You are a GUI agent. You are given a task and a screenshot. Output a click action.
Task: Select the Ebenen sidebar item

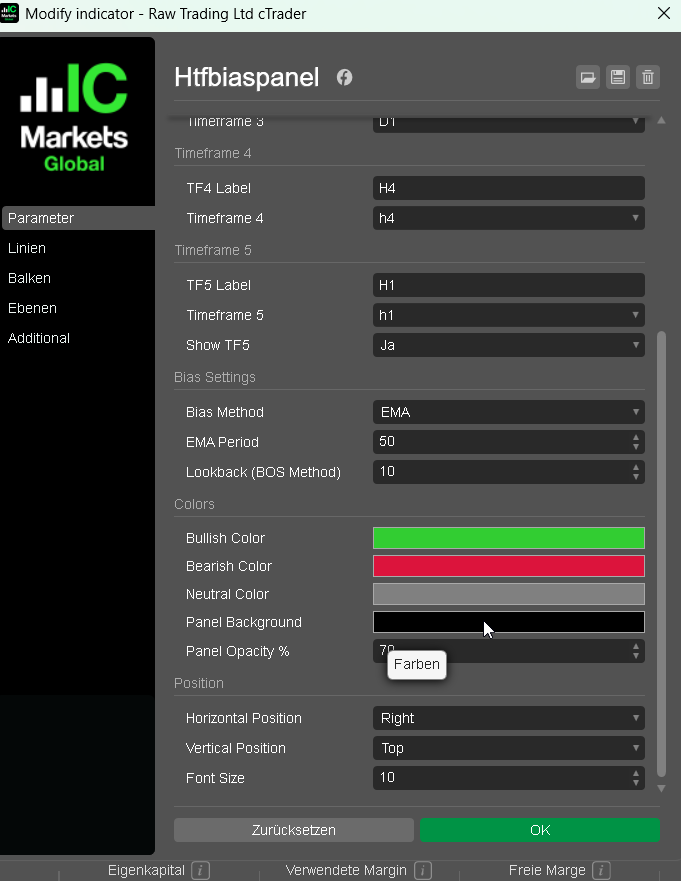tap(32, 308)
